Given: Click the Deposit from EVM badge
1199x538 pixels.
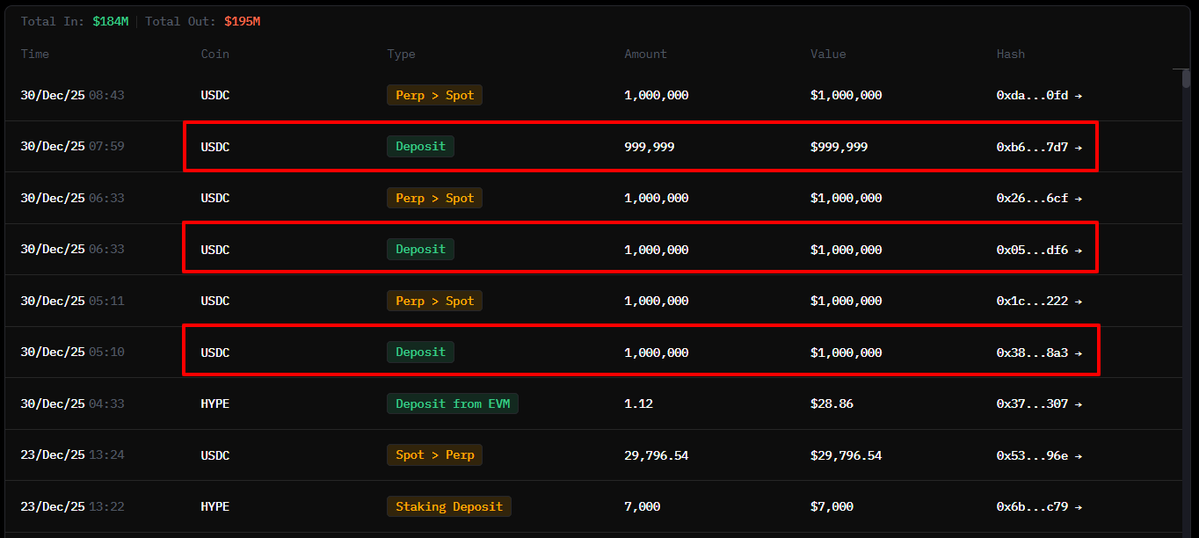Looking at the screenshot, I should (x=452, y=404).
